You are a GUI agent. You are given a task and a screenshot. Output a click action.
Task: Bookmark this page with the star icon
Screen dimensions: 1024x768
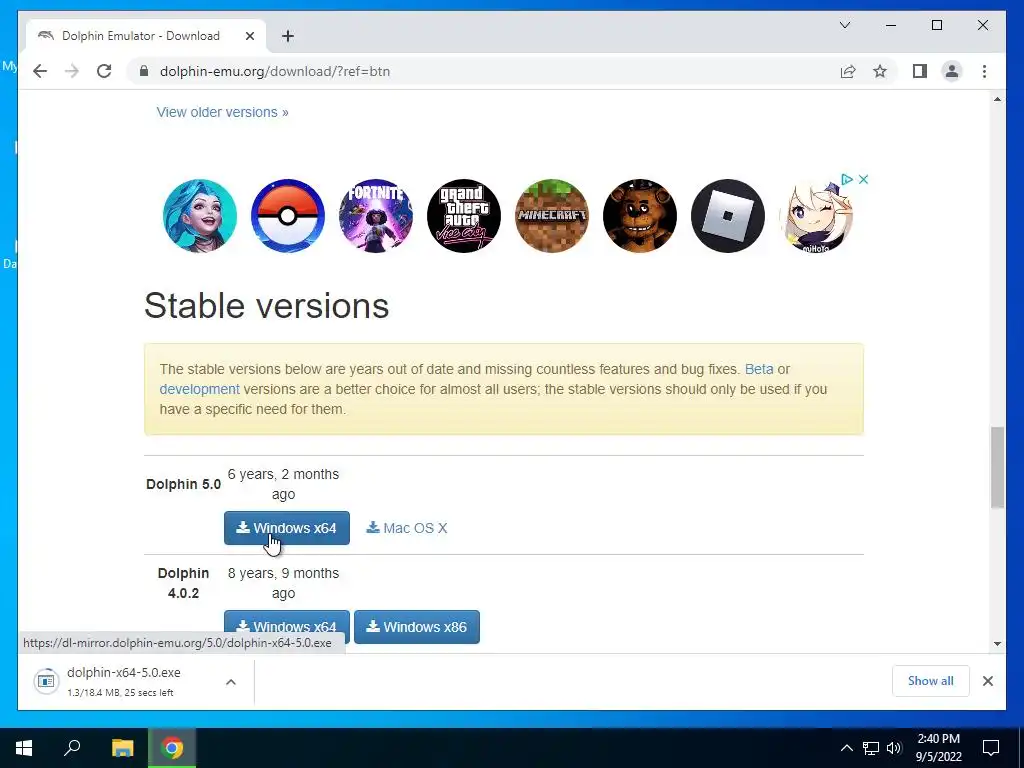[x=880, y=71]
